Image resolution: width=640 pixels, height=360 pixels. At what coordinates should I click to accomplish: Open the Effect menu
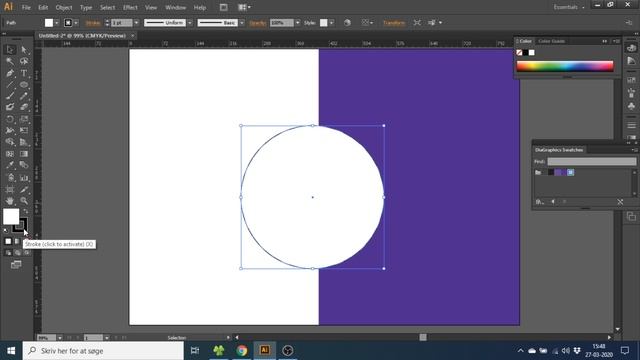130,7
